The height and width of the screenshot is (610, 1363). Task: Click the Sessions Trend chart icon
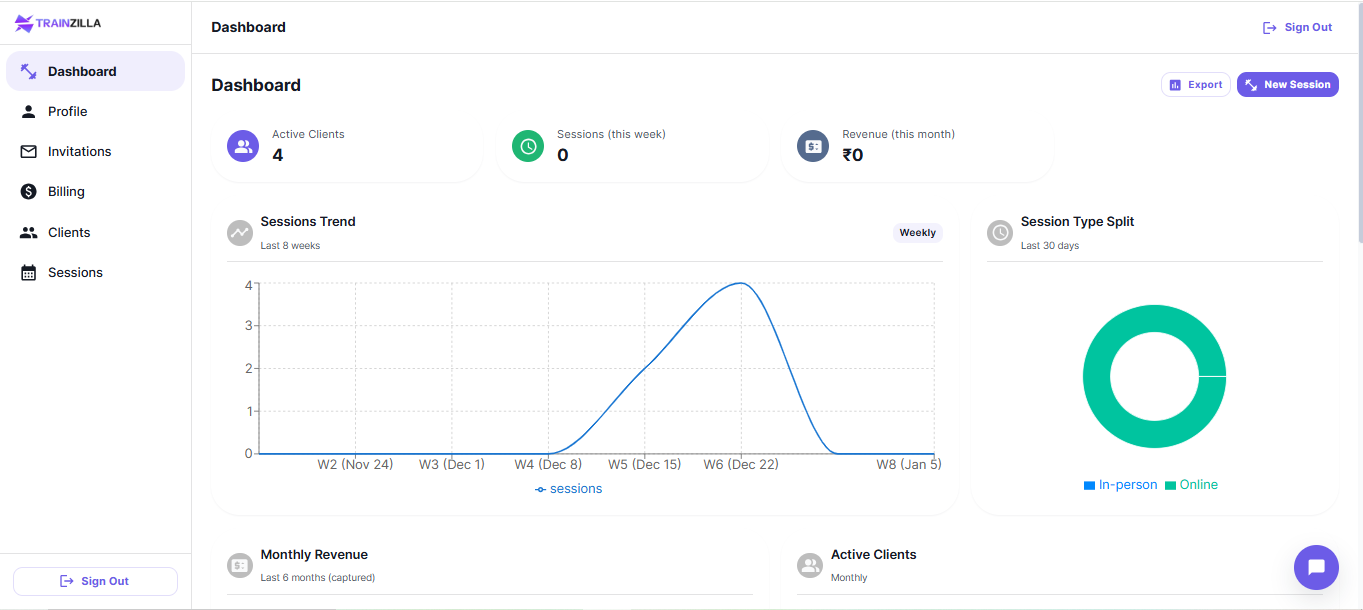[239, 233]
